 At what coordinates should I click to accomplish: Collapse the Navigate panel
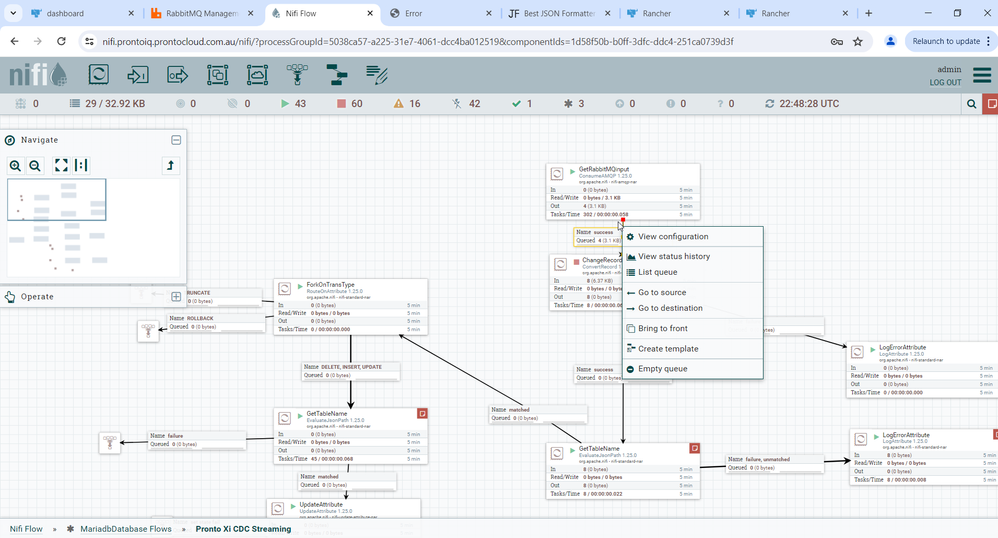pos(176,140)
